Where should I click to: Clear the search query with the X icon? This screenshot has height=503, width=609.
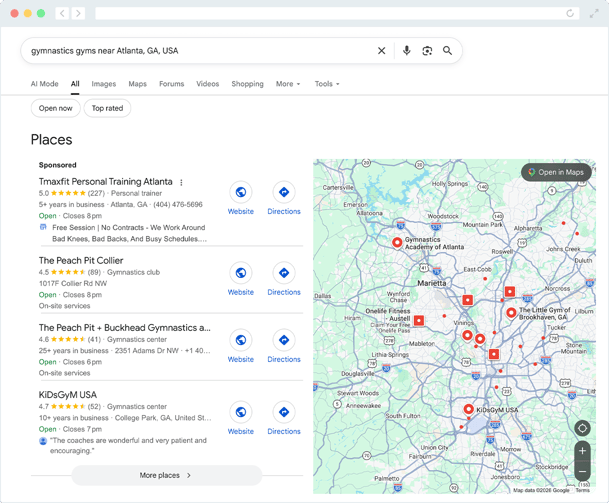click(381, 51)
